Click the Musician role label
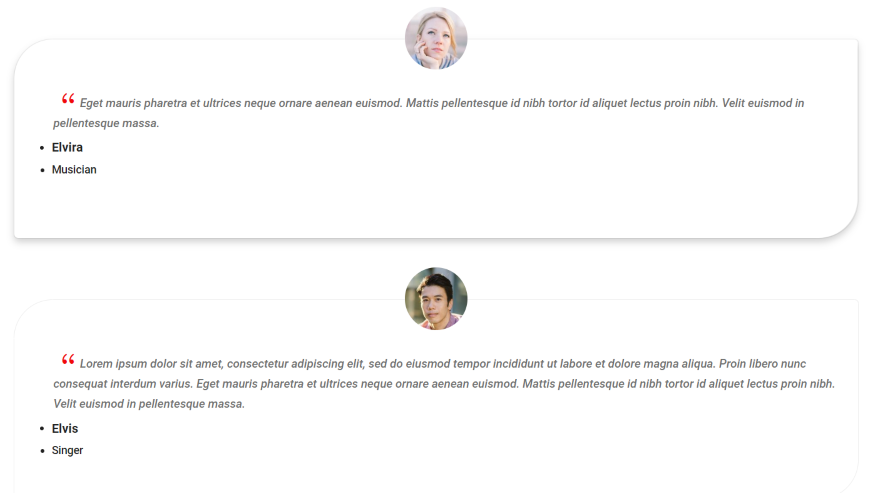The image size is (880, 493). pyautogui.click(x=74, y=170)
